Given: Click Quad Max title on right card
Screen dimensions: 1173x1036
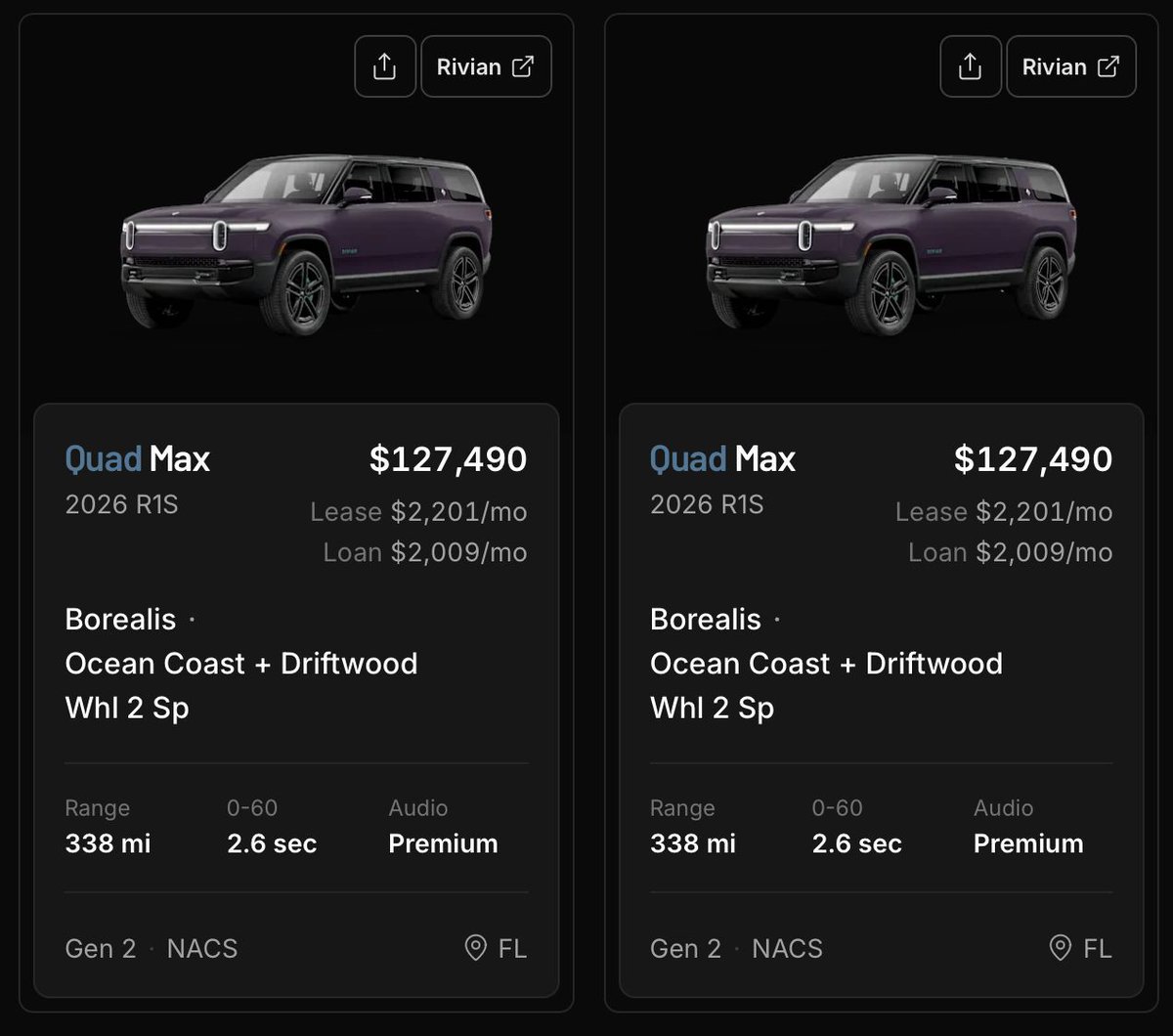Looking at the screenshot, I should [722, 458].
